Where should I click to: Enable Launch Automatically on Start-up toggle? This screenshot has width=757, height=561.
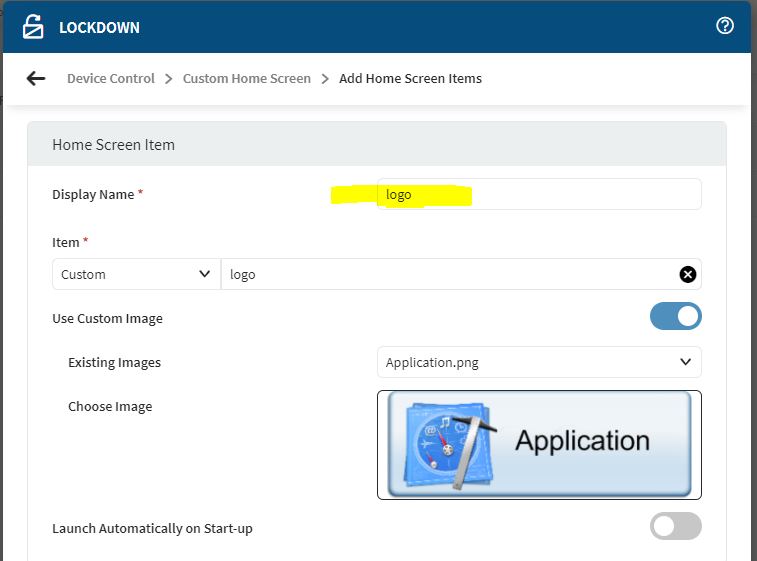pyautogui.click(x=676, y=526)
